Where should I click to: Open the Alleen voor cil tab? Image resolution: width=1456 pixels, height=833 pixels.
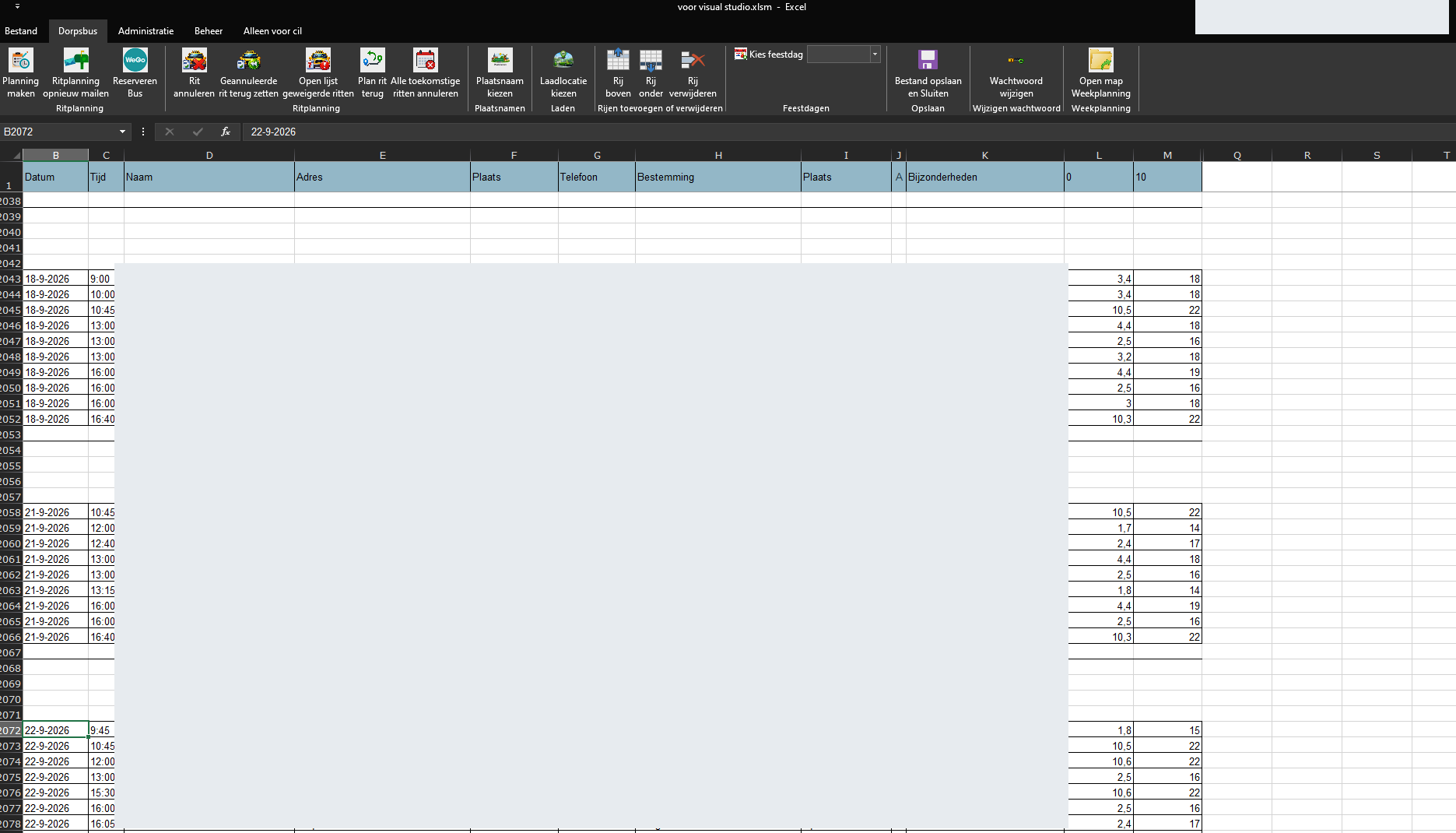[272, 31]
